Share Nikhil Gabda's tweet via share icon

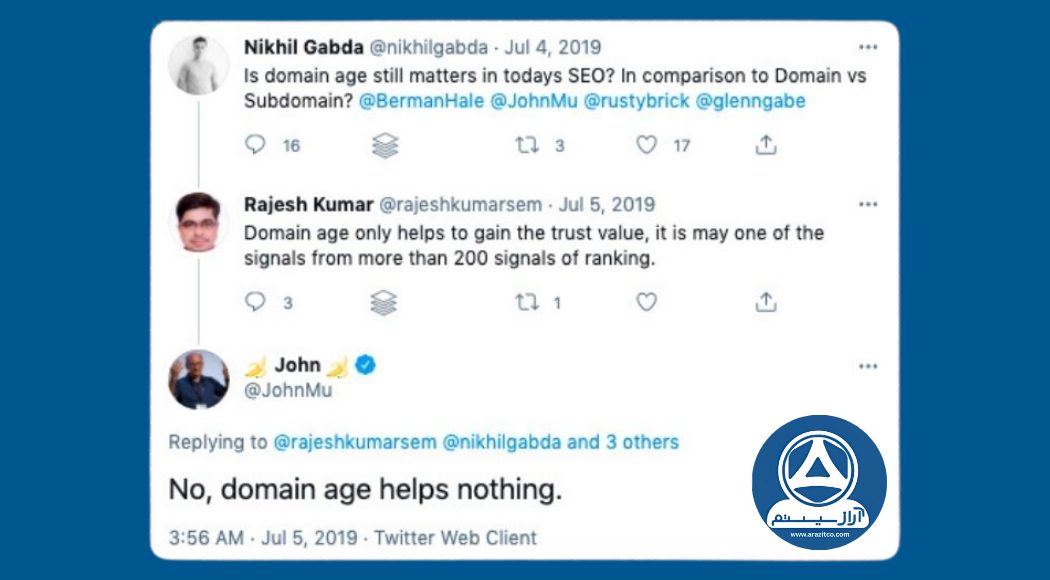765,146
